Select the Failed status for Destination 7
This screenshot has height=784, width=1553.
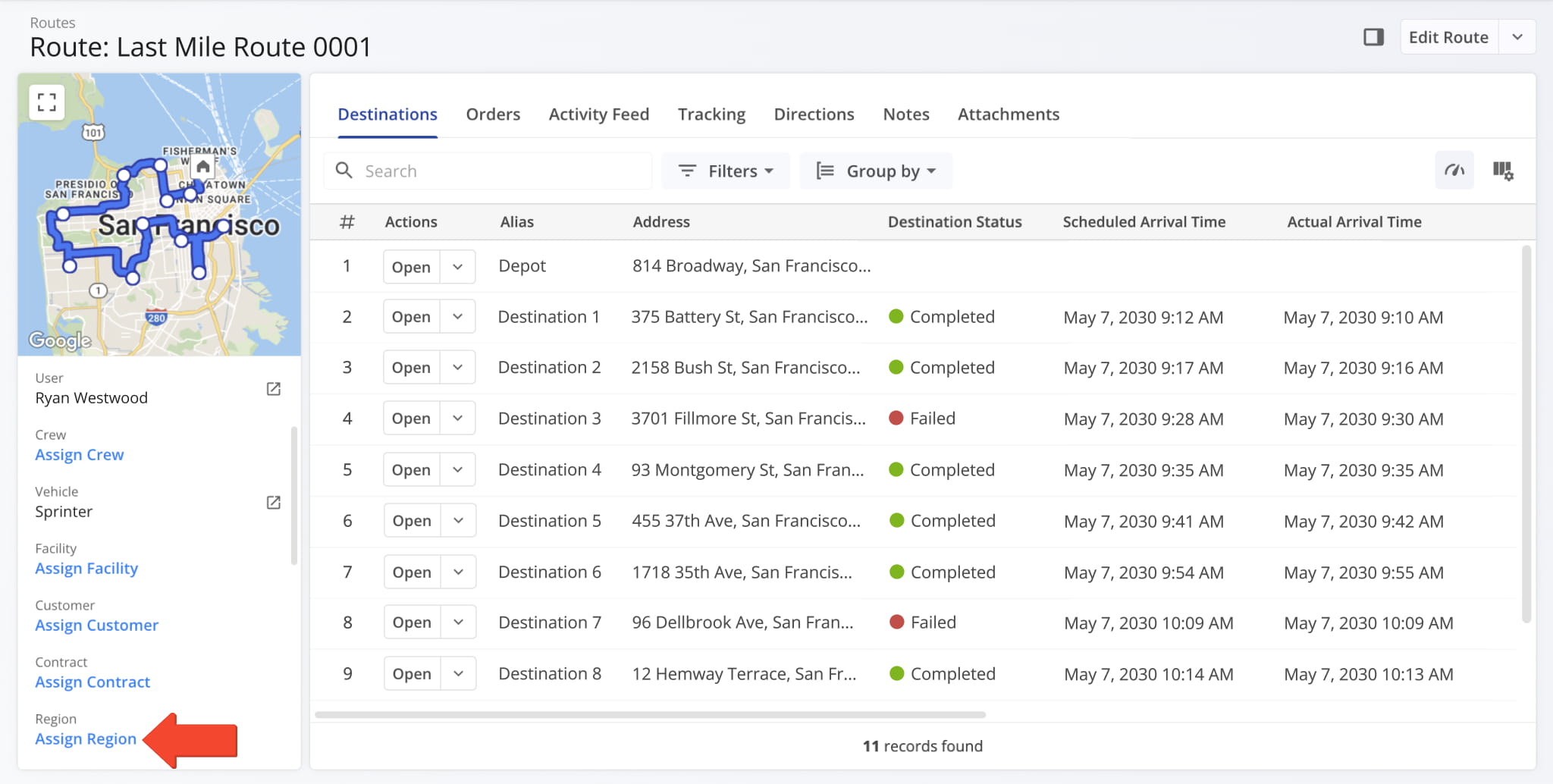point(922,622)
